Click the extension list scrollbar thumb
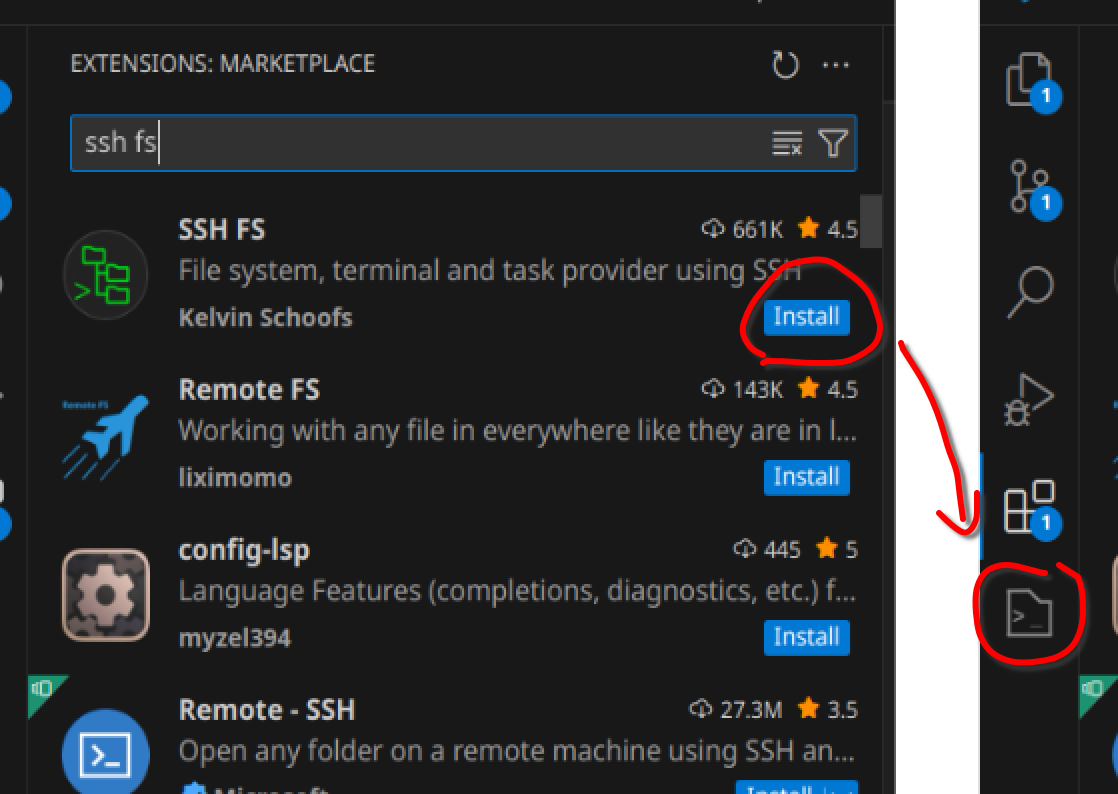This screenshot has height=794, width=1118. click(x=871, y=221)
